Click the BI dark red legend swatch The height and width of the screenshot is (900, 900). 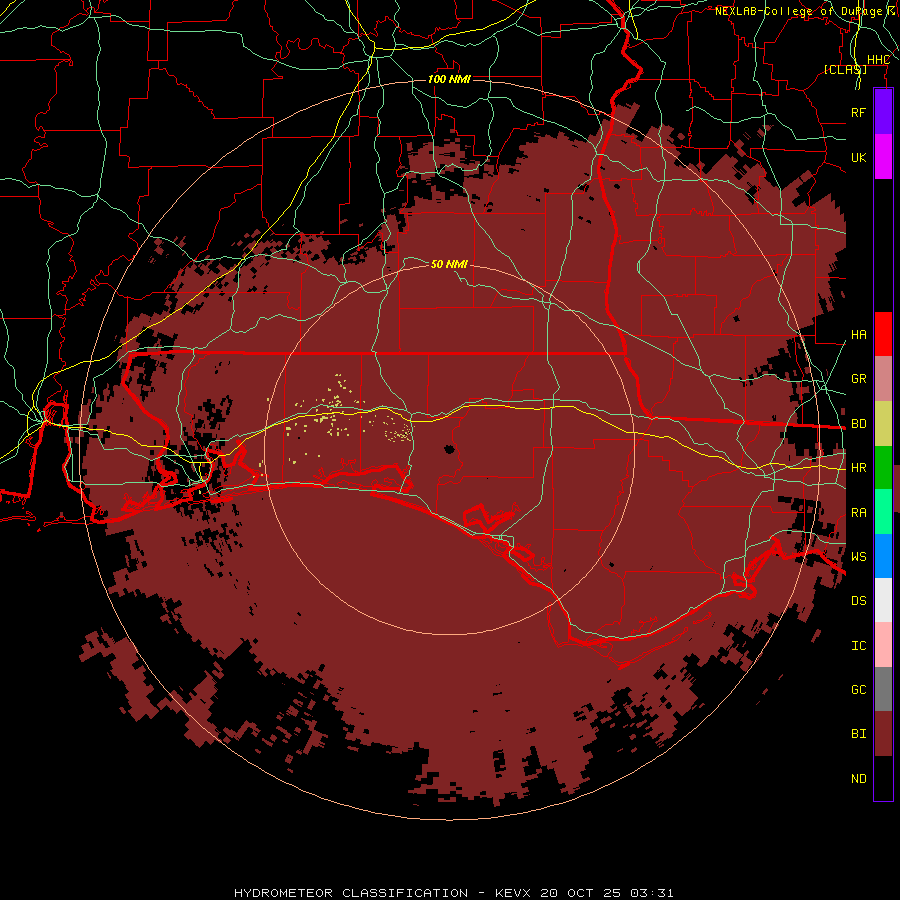883,734
